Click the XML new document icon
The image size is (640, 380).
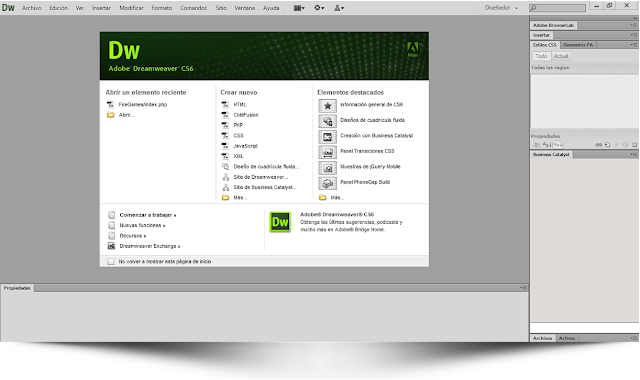click(225, 156)
